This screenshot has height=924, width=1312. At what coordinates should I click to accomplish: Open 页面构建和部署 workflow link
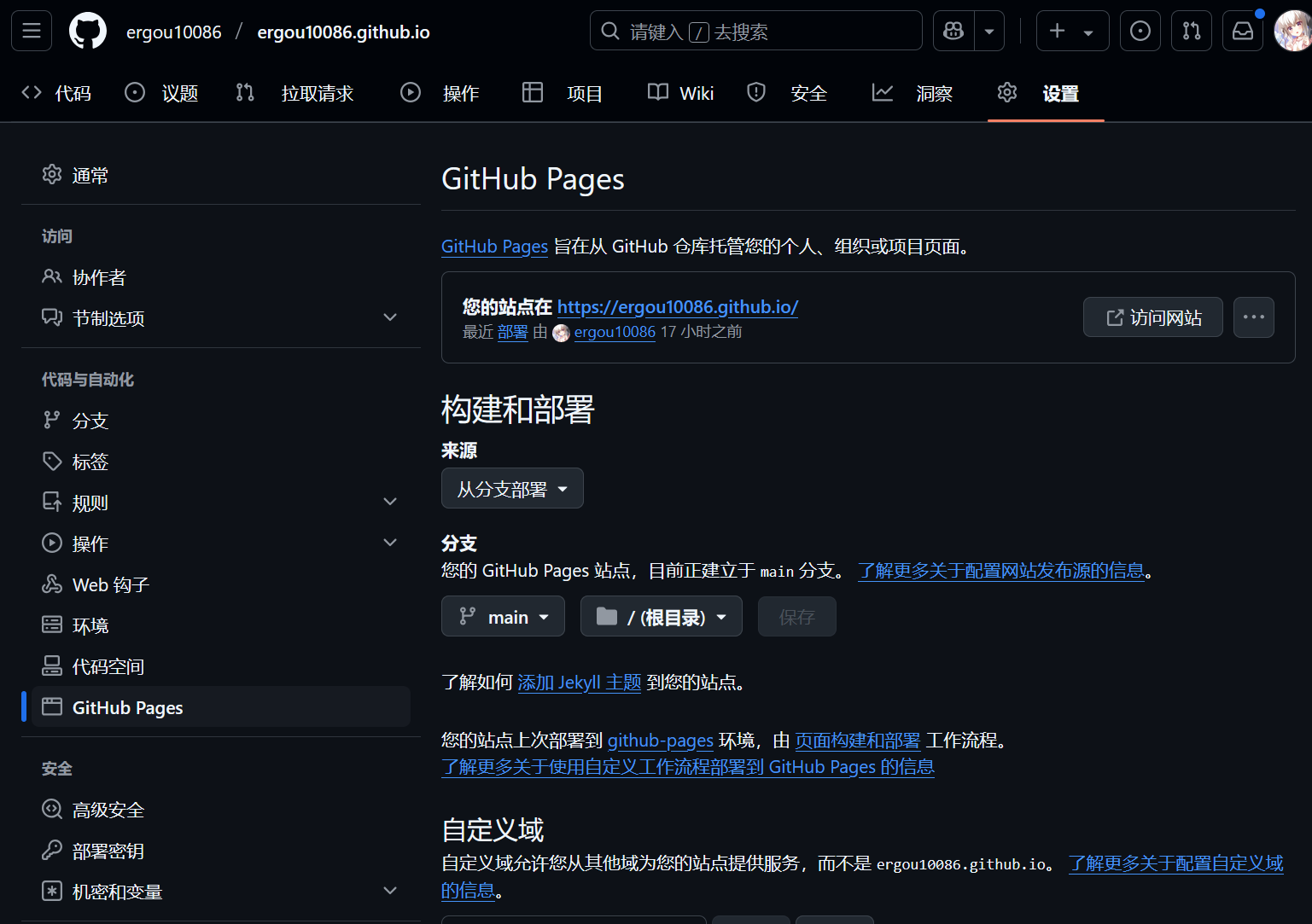[858, 741]
